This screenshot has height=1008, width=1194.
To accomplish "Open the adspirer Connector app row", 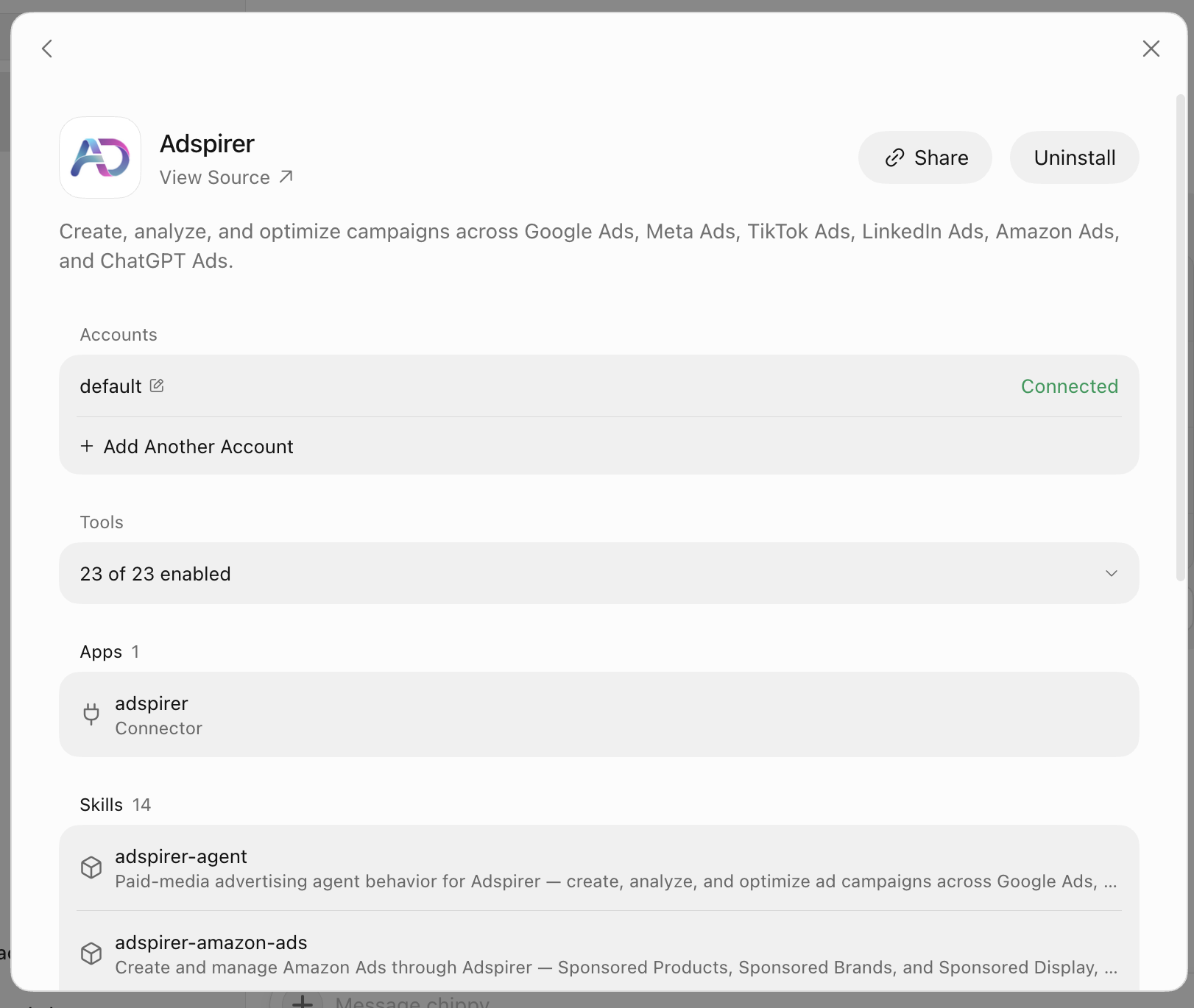I will click(599, 714).
